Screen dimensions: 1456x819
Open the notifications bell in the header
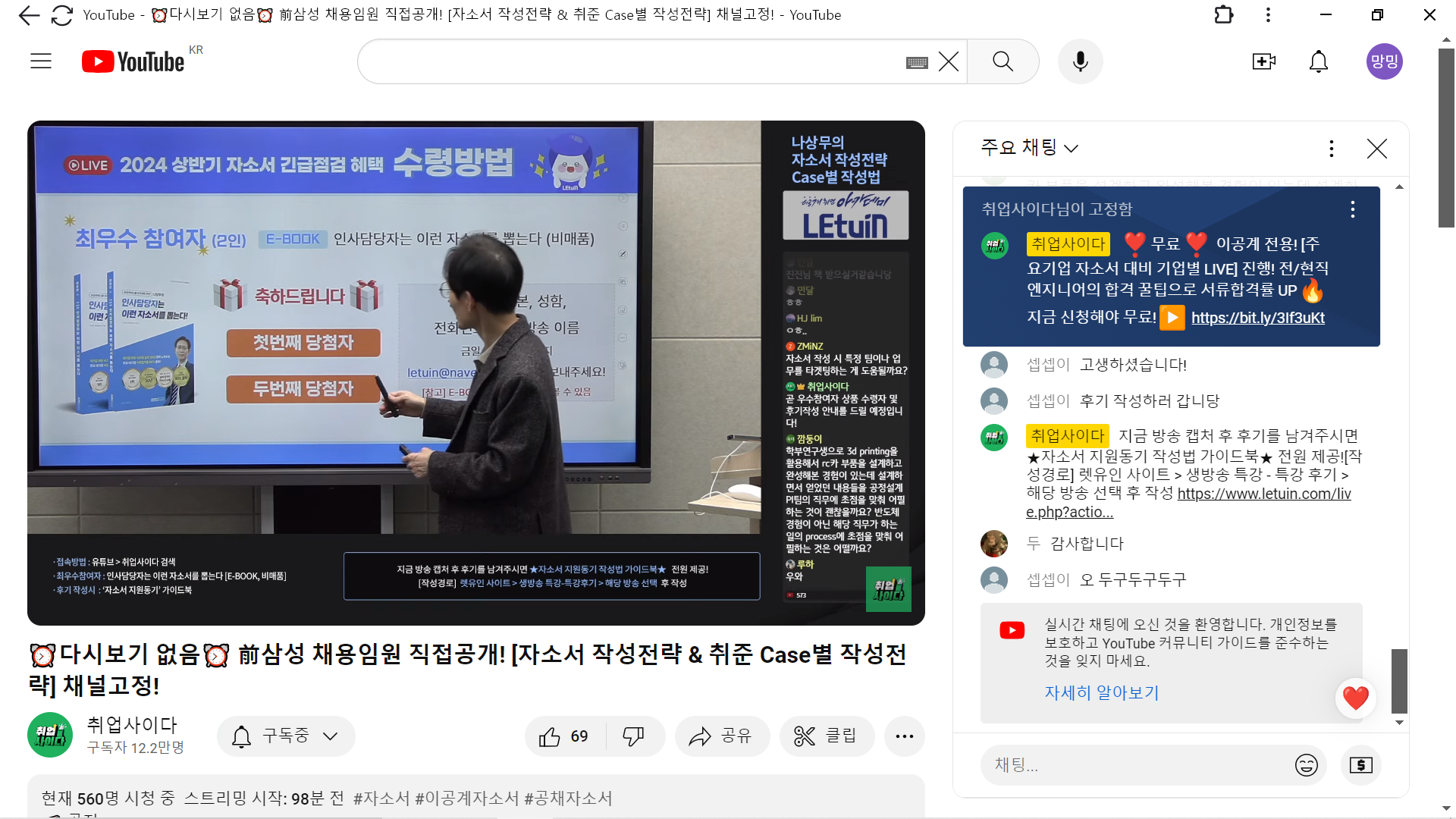[1319, 61]
